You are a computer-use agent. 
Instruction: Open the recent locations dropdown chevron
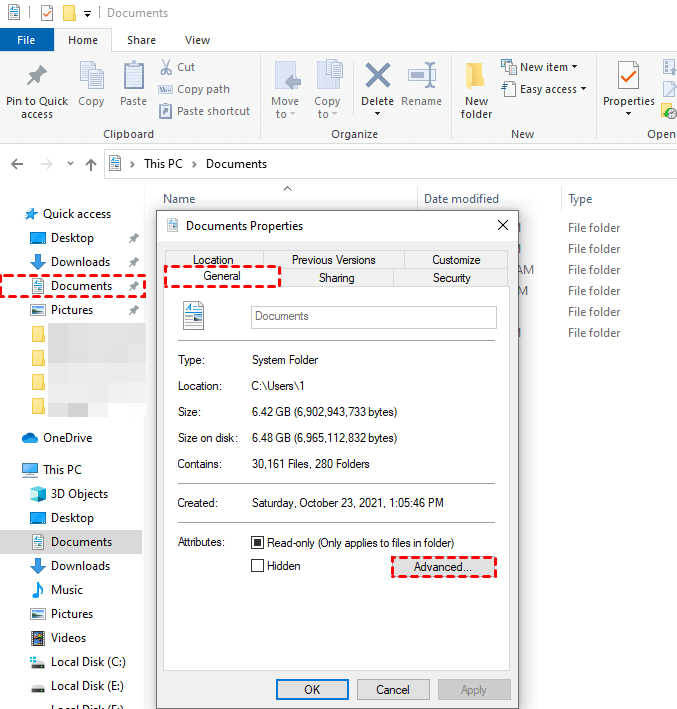[70, 163]
